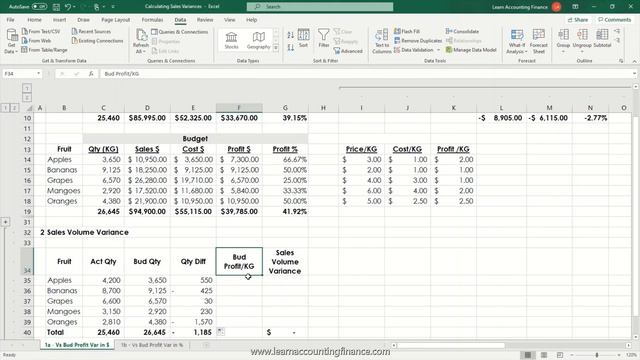The height and width of the screenshot is (360, 640).
Task: Switch to the View tab
Action: pos(229,20)
